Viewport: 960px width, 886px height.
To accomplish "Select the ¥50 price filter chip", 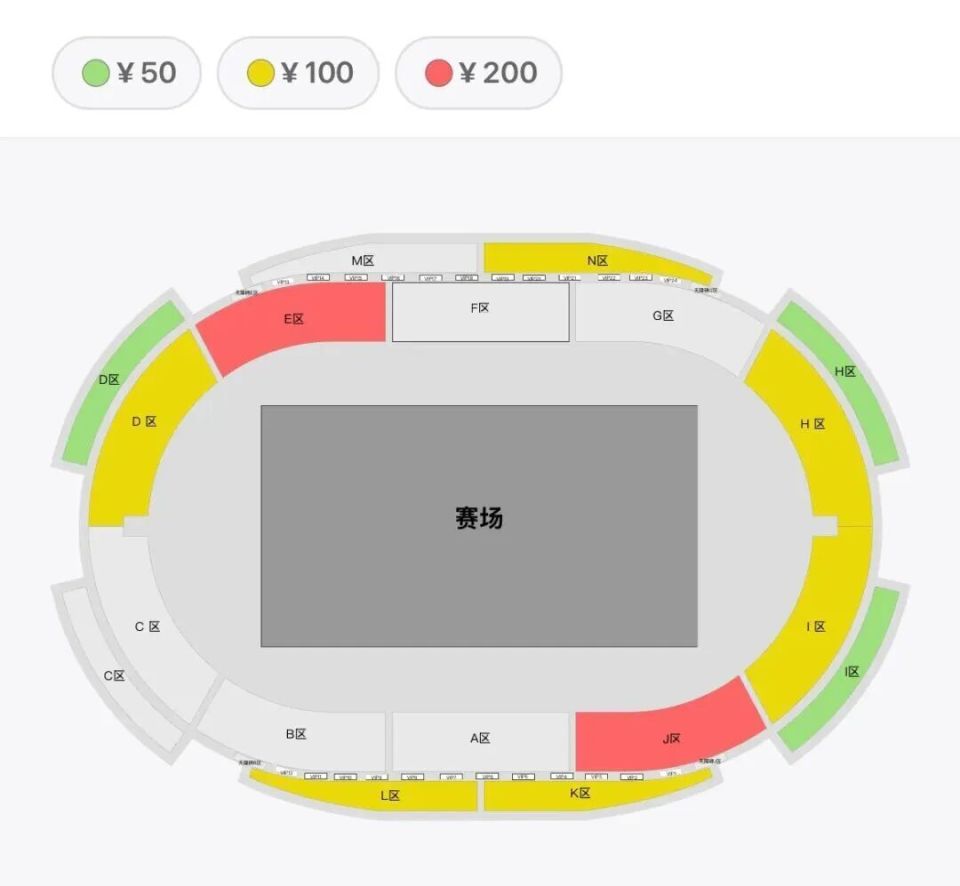I will pyautogui.click(x=127, y=73).
